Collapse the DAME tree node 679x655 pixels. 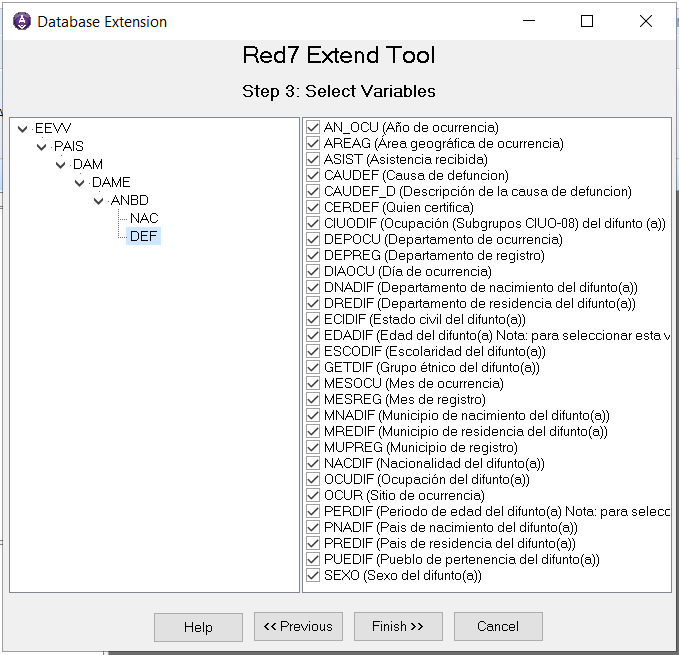(79, 183)
